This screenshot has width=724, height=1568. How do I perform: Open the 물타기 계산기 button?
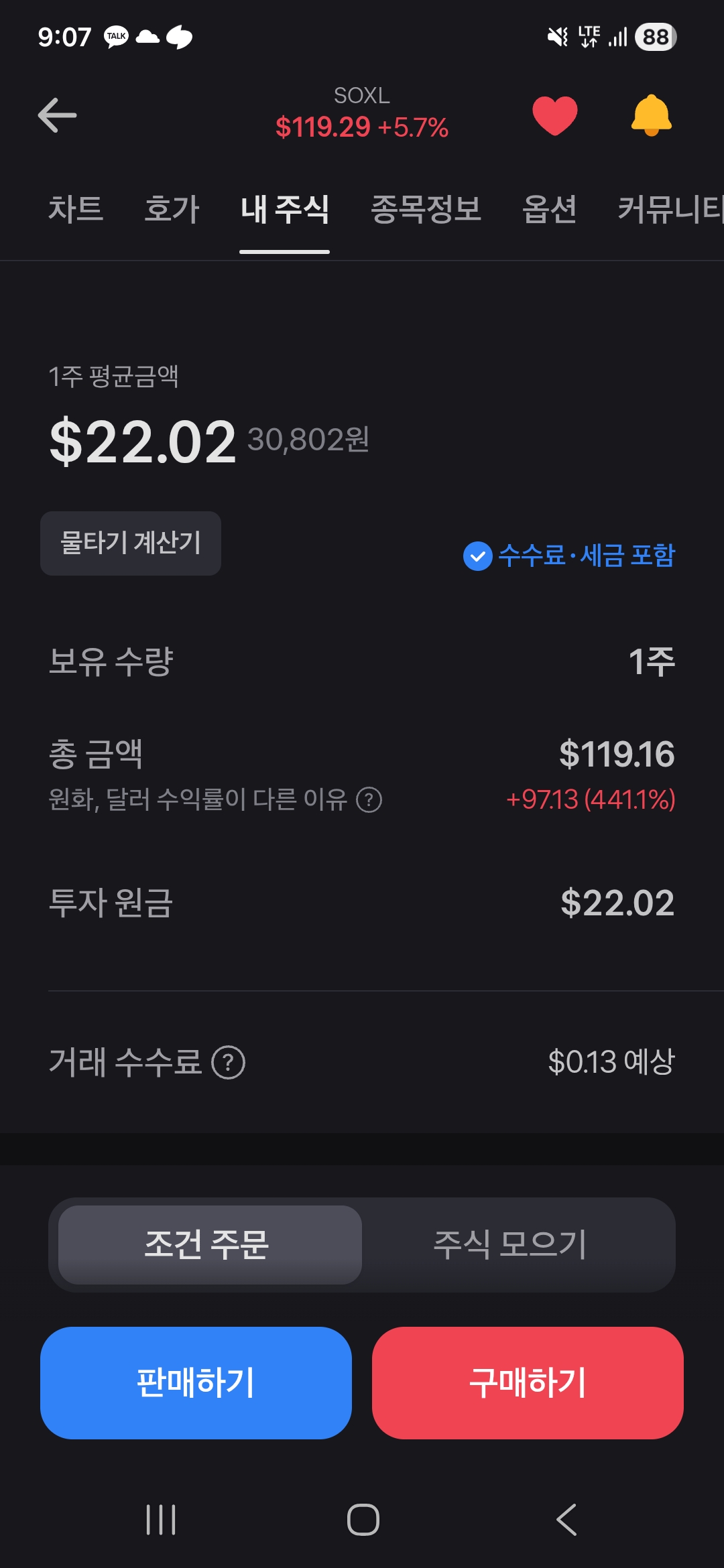pyautogui.click(x=131, y=543)
